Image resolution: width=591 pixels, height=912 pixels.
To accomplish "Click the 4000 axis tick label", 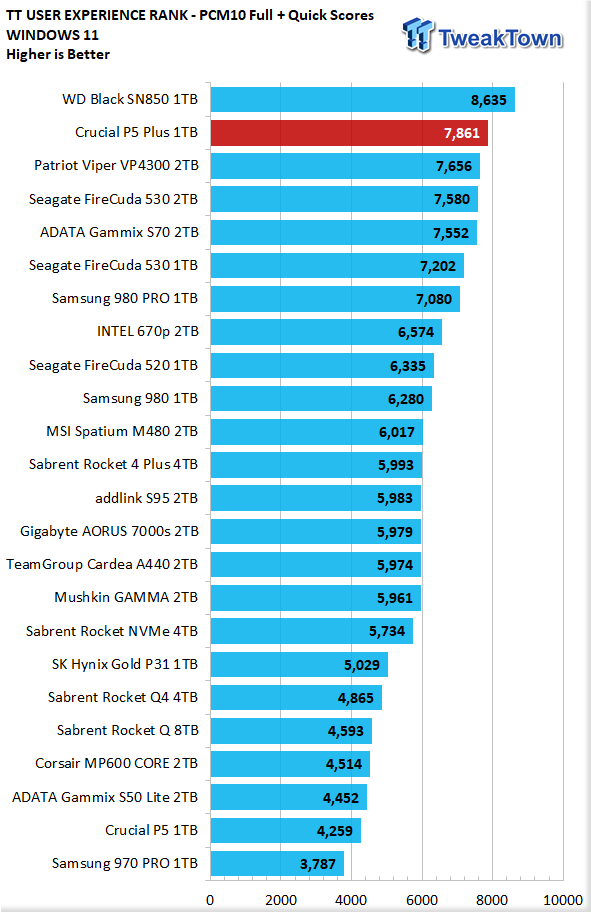I will 351,900.
